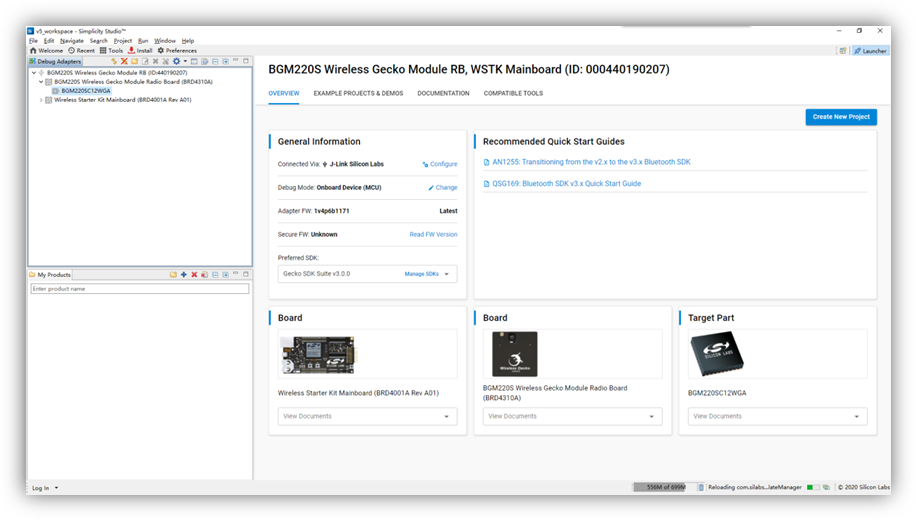Screen dimensions: 916x520
Task: Open the Preferred SDK dropdown arrow
Action: click(x=447, y=274)
